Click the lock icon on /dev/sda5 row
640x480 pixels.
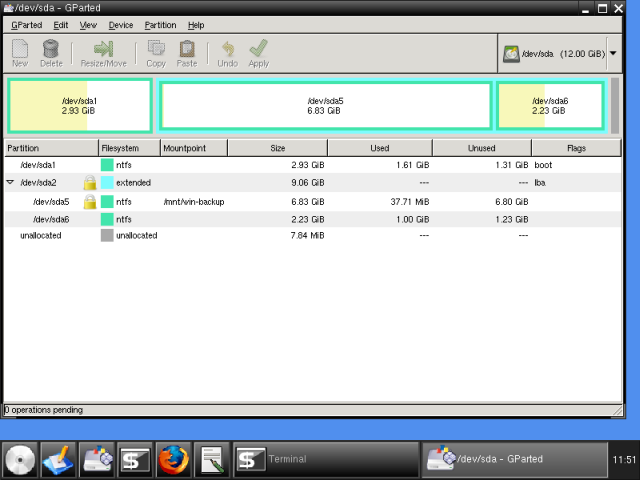click(90, 202)
